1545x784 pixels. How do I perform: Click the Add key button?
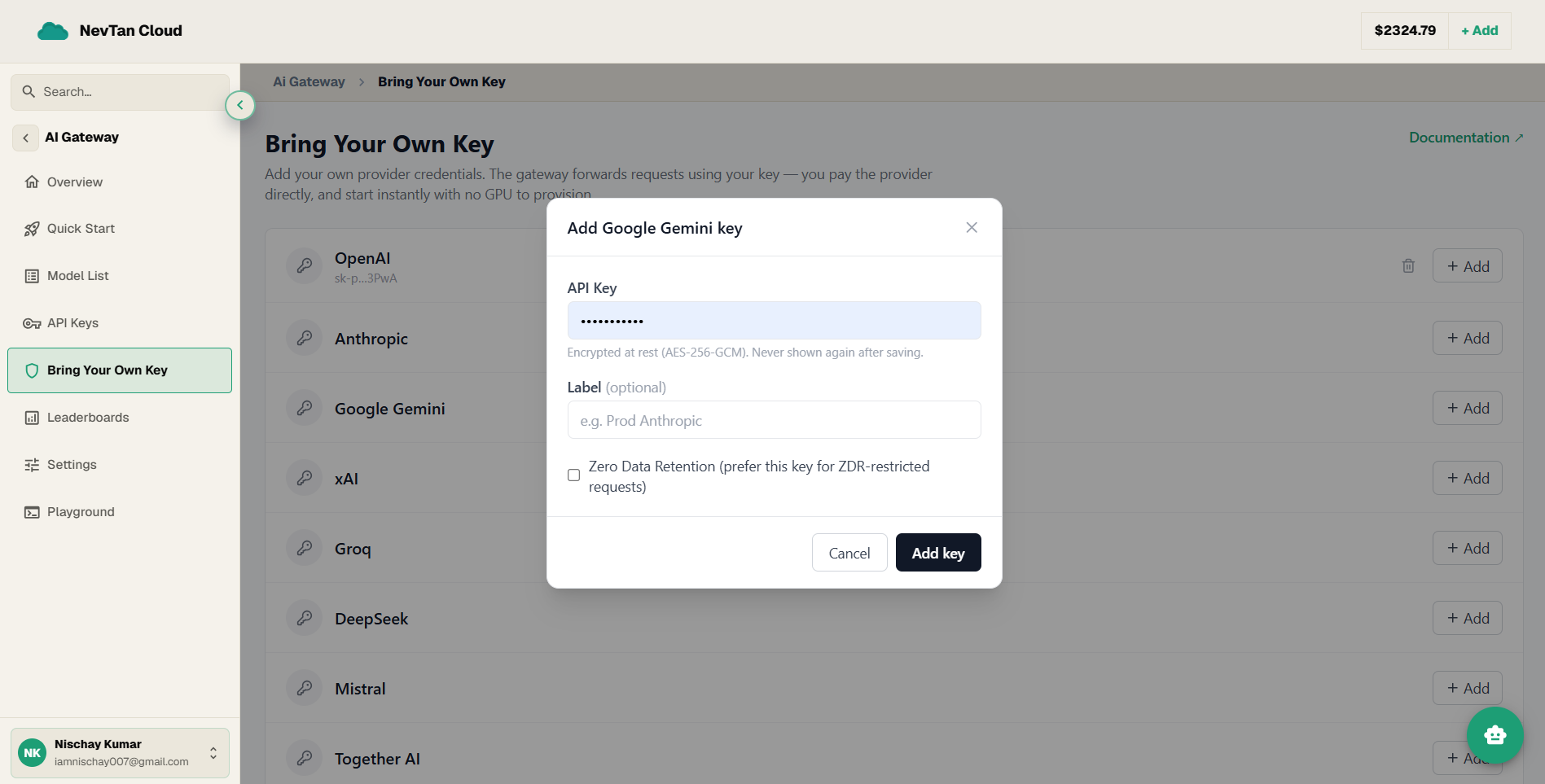tap(938, 553)
